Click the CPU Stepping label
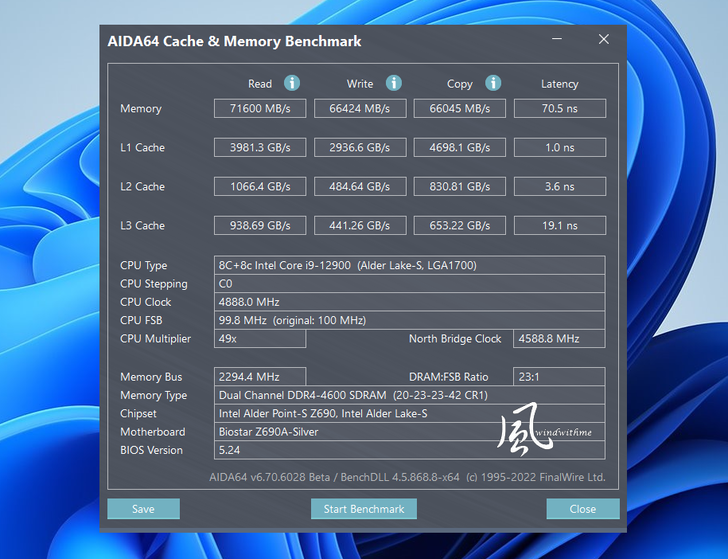This screenshot has height=559, width=728. 154,284
